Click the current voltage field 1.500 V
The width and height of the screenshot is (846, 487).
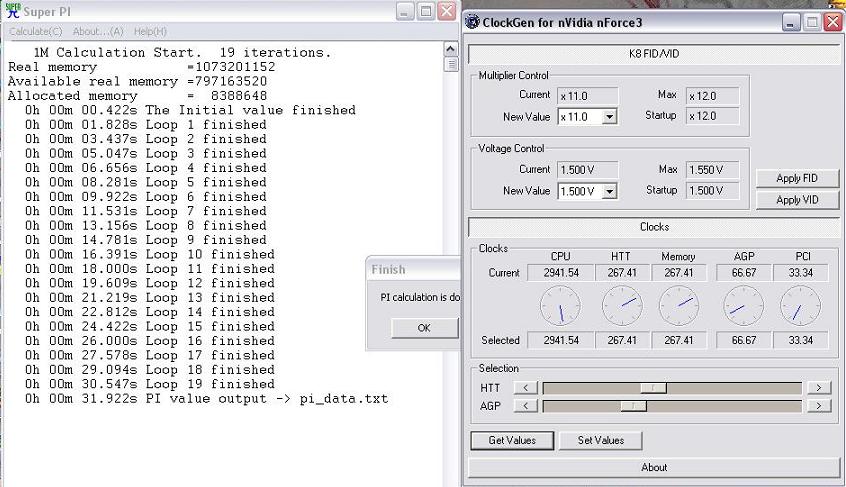point(588,170)
